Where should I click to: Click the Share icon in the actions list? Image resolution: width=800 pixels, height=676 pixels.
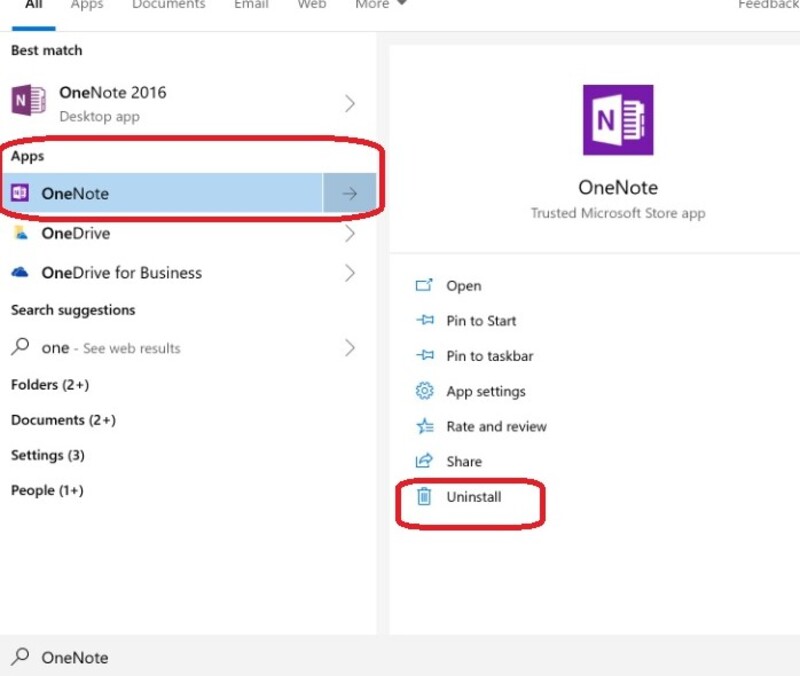[424, 461]
